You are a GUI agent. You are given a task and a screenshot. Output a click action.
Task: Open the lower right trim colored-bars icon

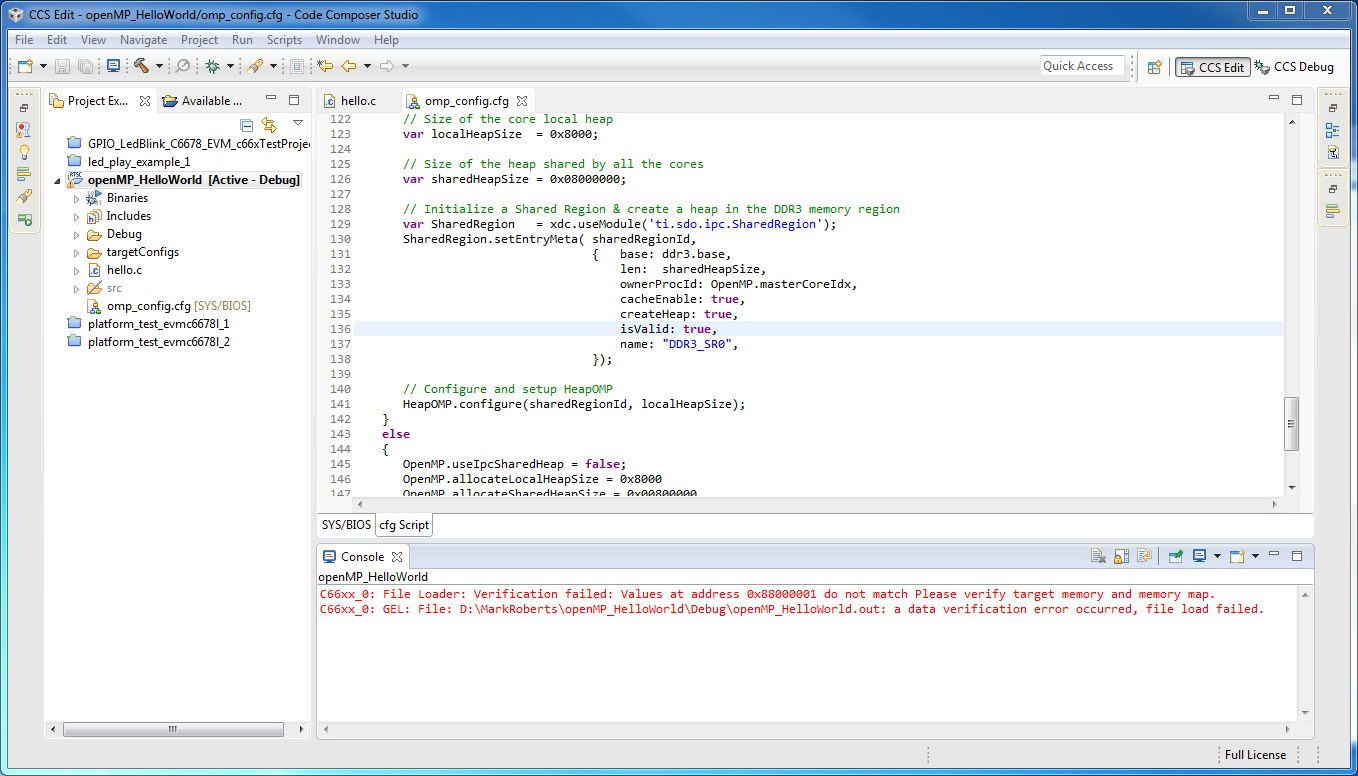[1332, 211]
